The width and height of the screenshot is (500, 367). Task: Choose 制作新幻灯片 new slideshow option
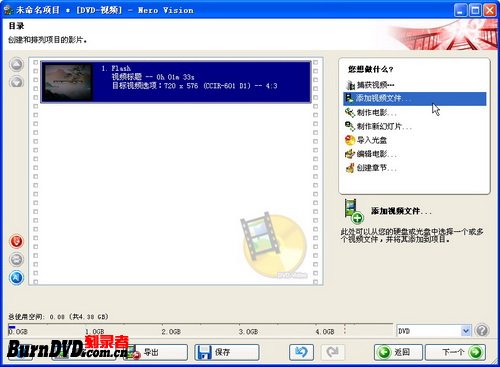378,126
